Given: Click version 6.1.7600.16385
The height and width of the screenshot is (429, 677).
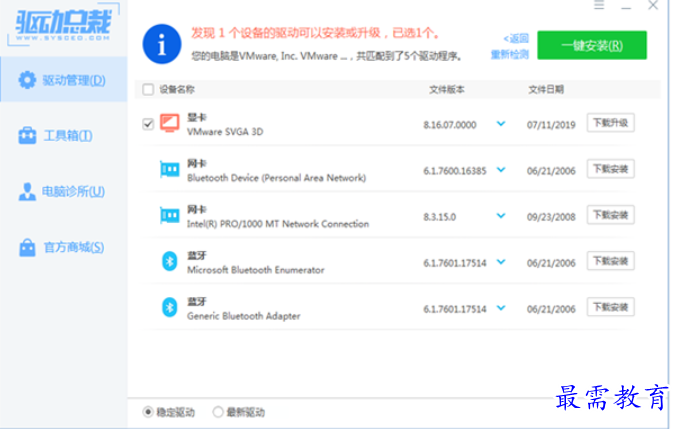Looking at the screenshot, I should pos(455,171).
